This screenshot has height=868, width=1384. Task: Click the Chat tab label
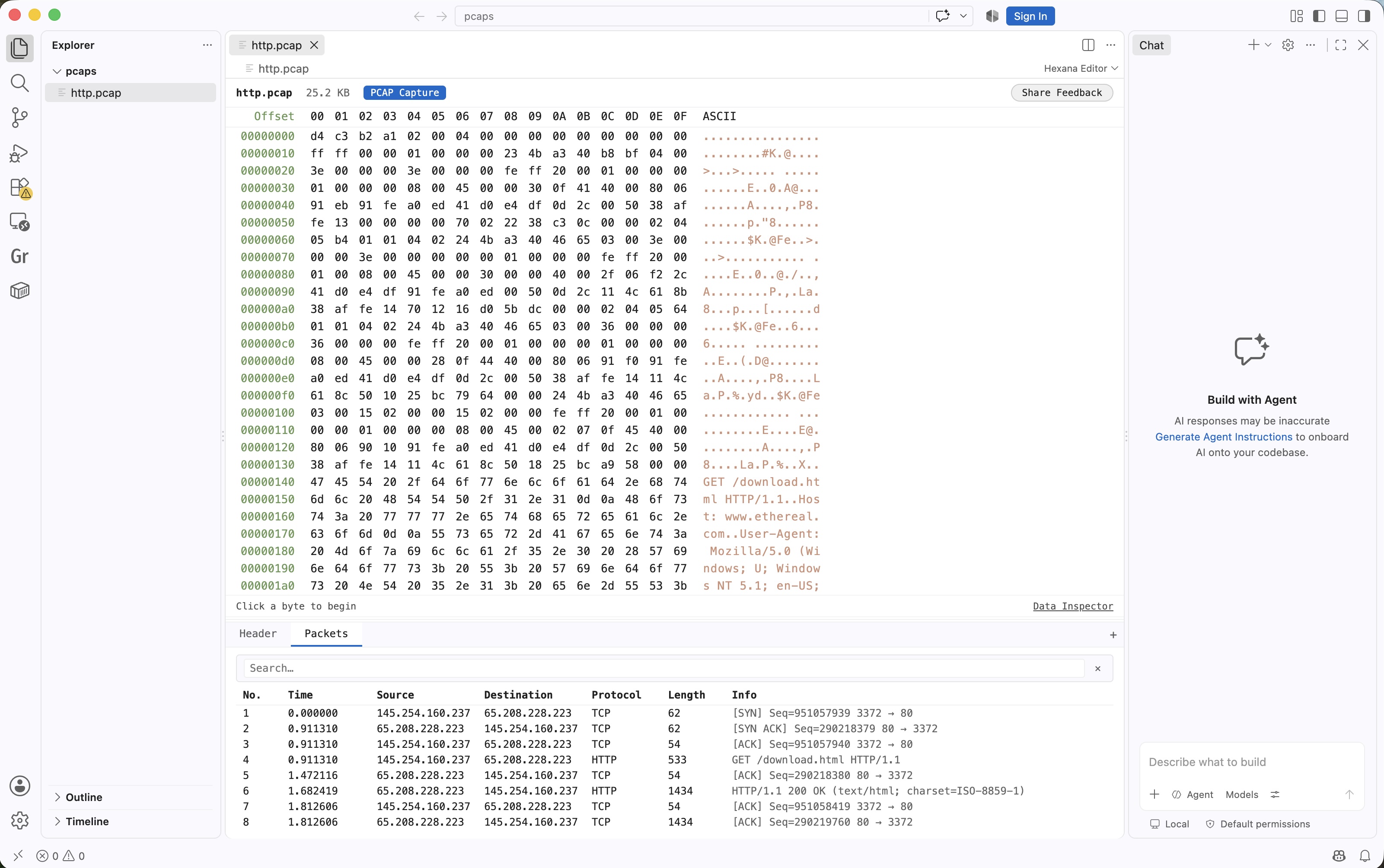point(1151,45)
